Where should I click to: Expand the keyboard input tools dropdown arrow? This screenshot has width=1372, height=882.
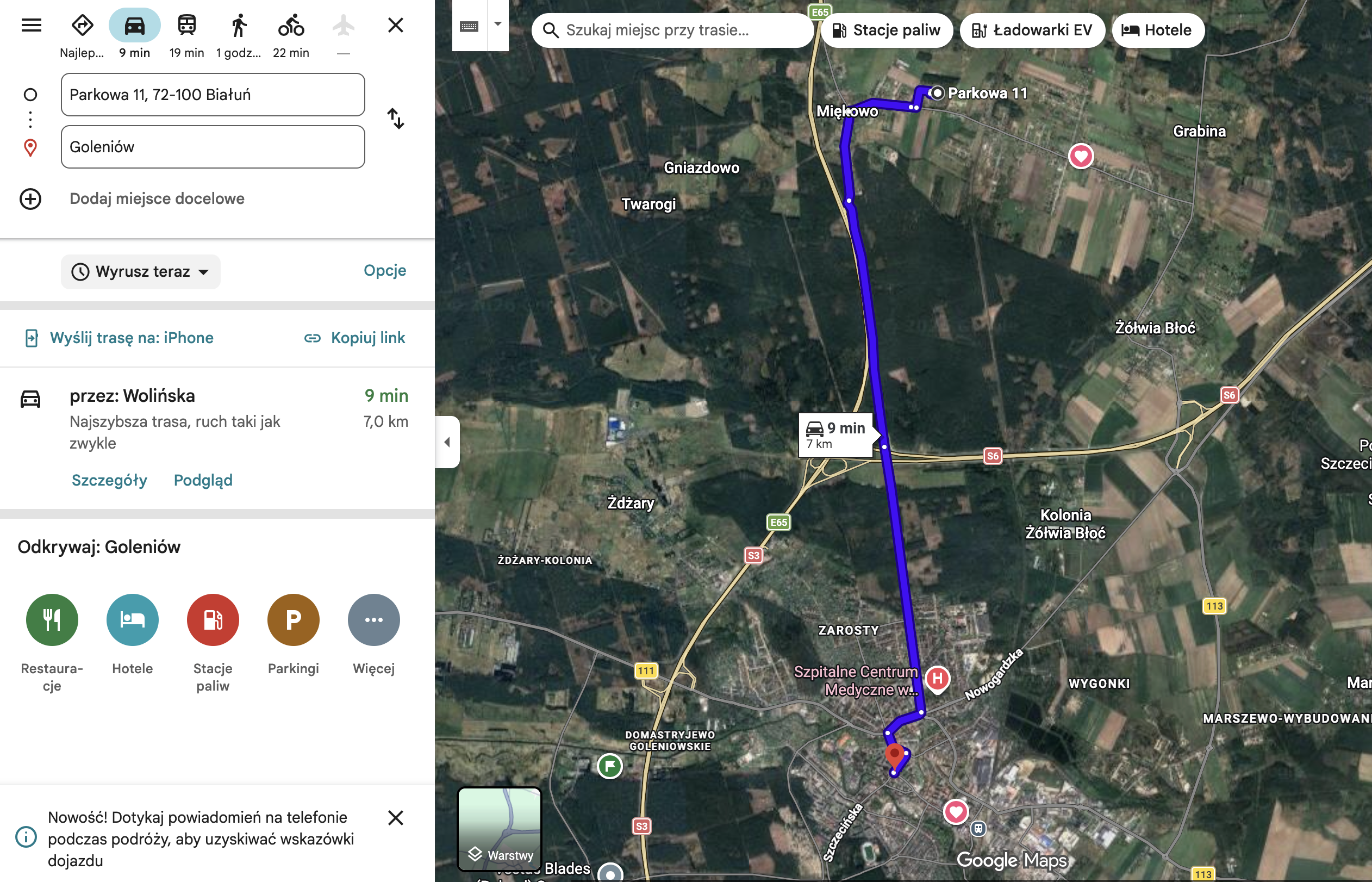pyautogui.click(x=497, y=24)
